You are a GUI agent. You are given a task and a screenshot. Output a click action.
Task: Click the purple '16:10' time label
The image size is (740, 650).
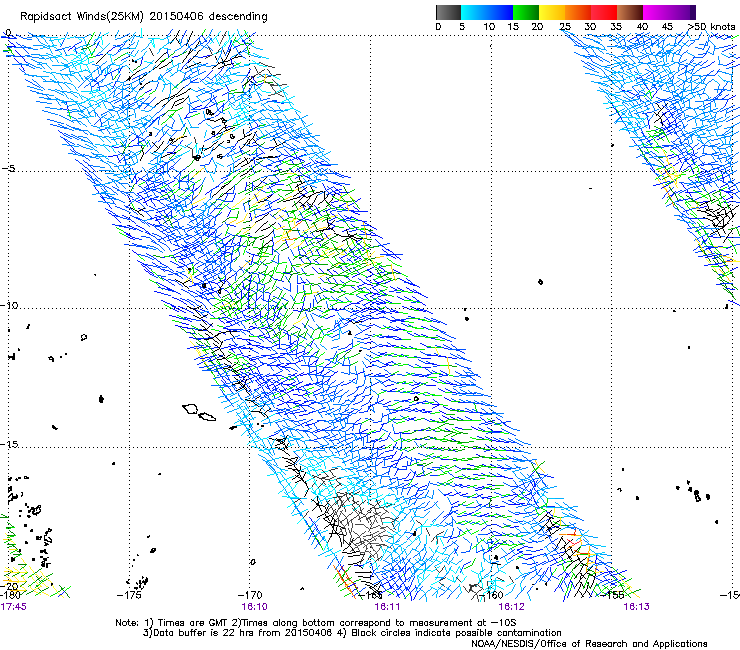(254, 606)
